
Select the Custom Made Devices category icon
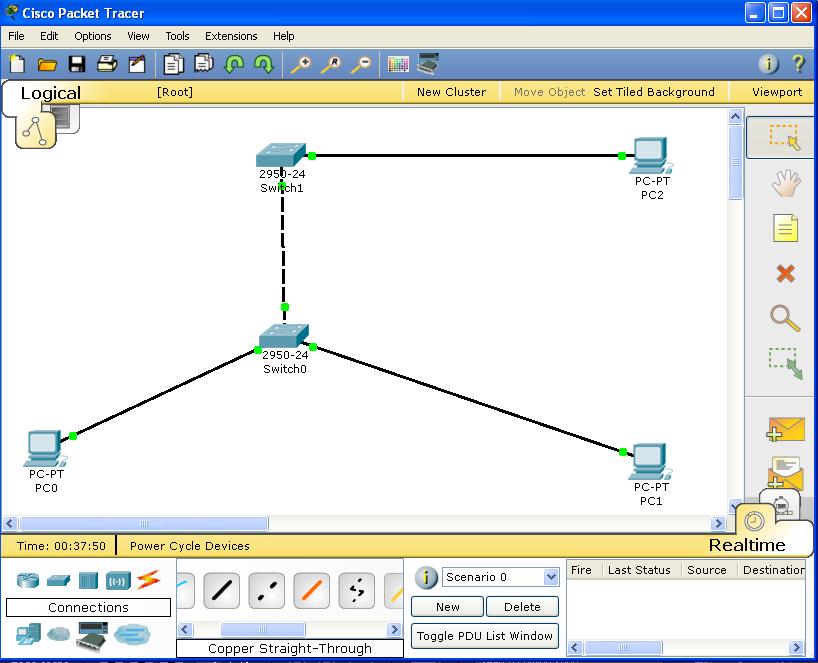coord(92,635)
